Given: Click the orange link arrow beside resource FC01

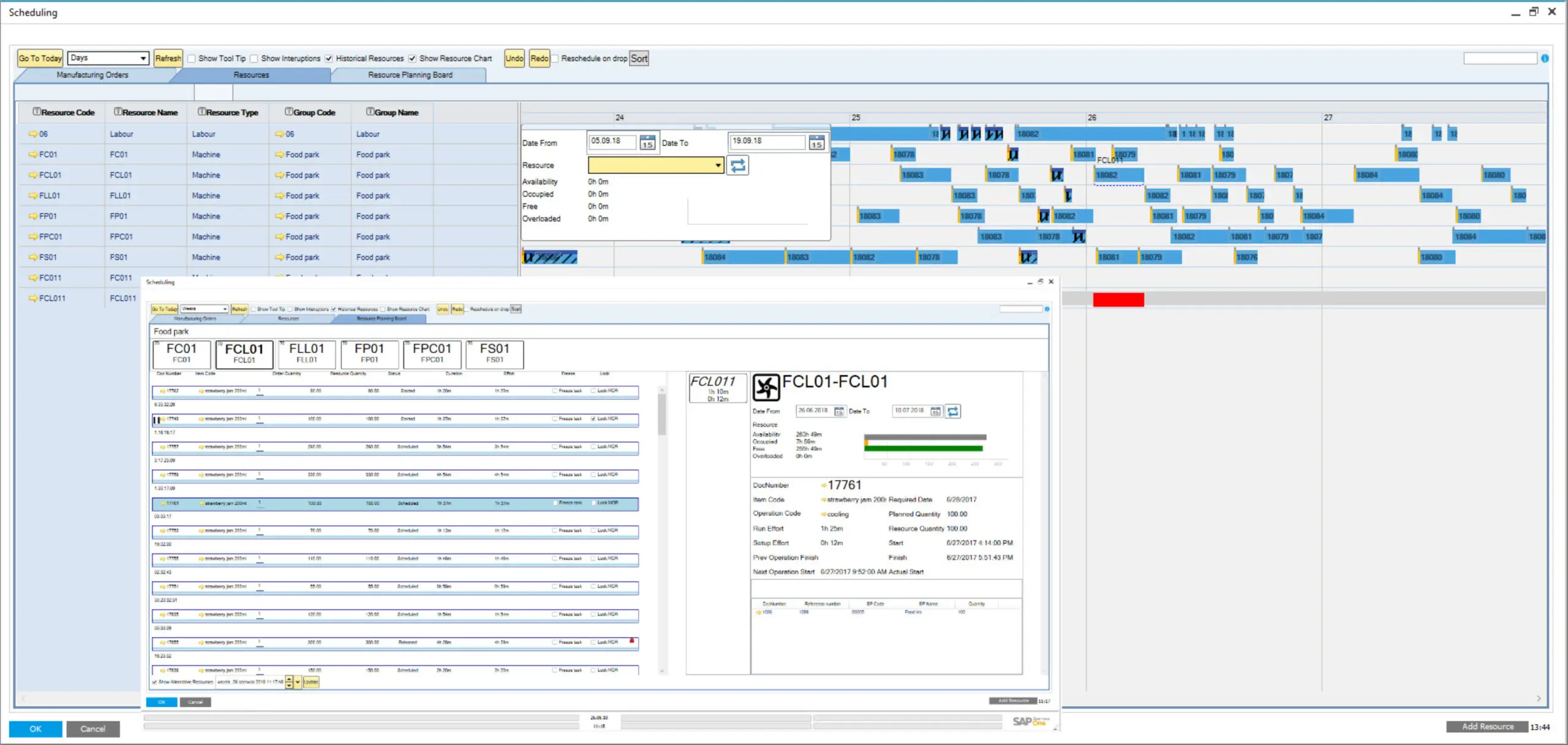Looking at the screenshot, I should click(x=34, y=154).
